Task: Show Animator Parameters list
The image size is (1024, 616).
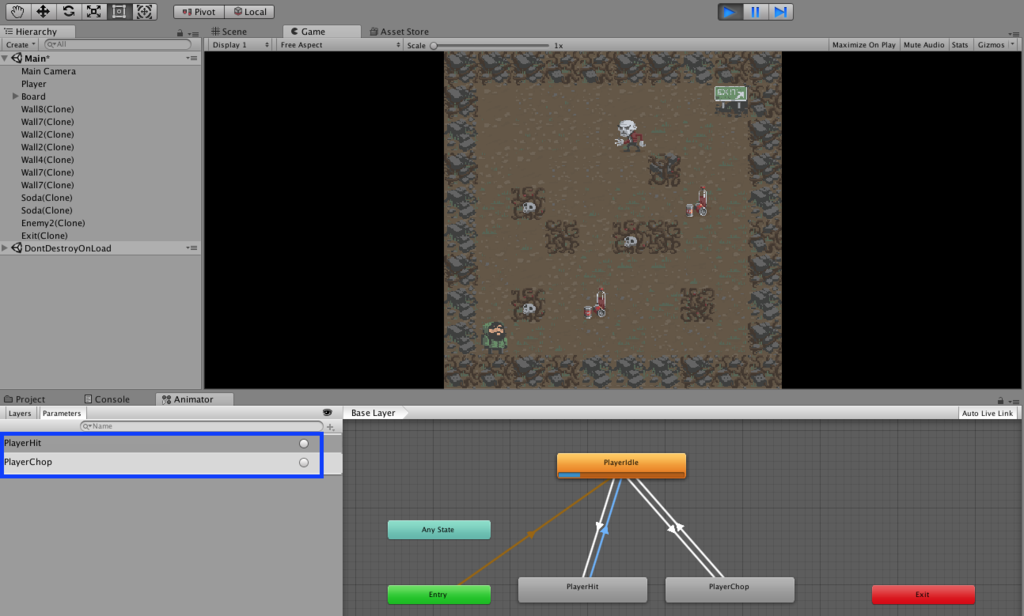Action: point(61,413)
